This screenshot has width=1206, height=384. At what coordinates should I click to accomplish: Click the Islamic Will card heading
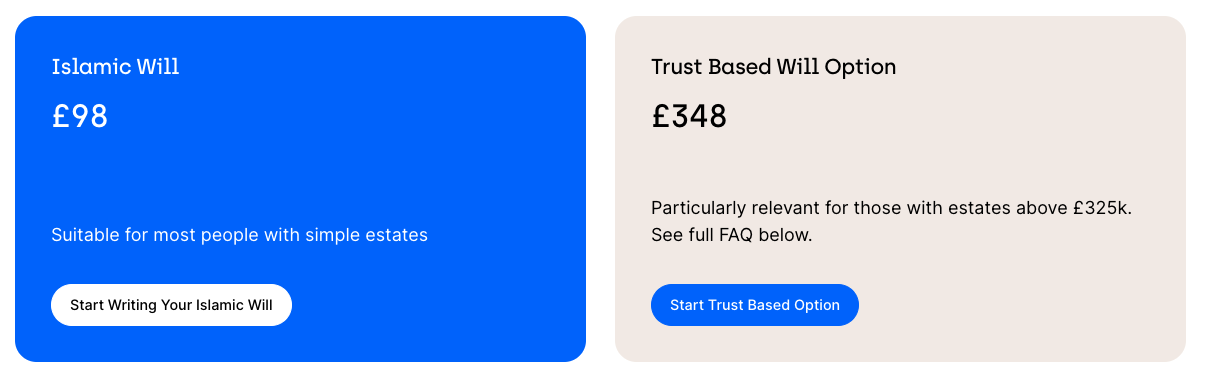115,67
